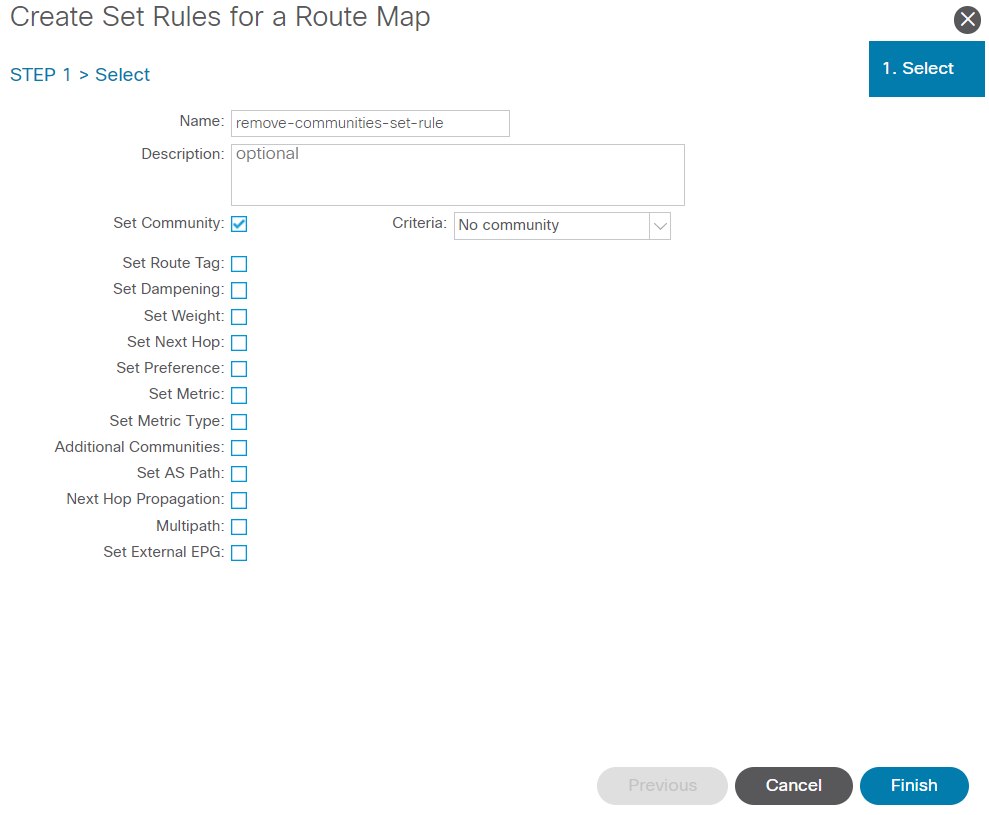Screen dimensions: 989x815
Task: Enable Next Hop Propagation checkbox
Action: click(x=239, y=500)
